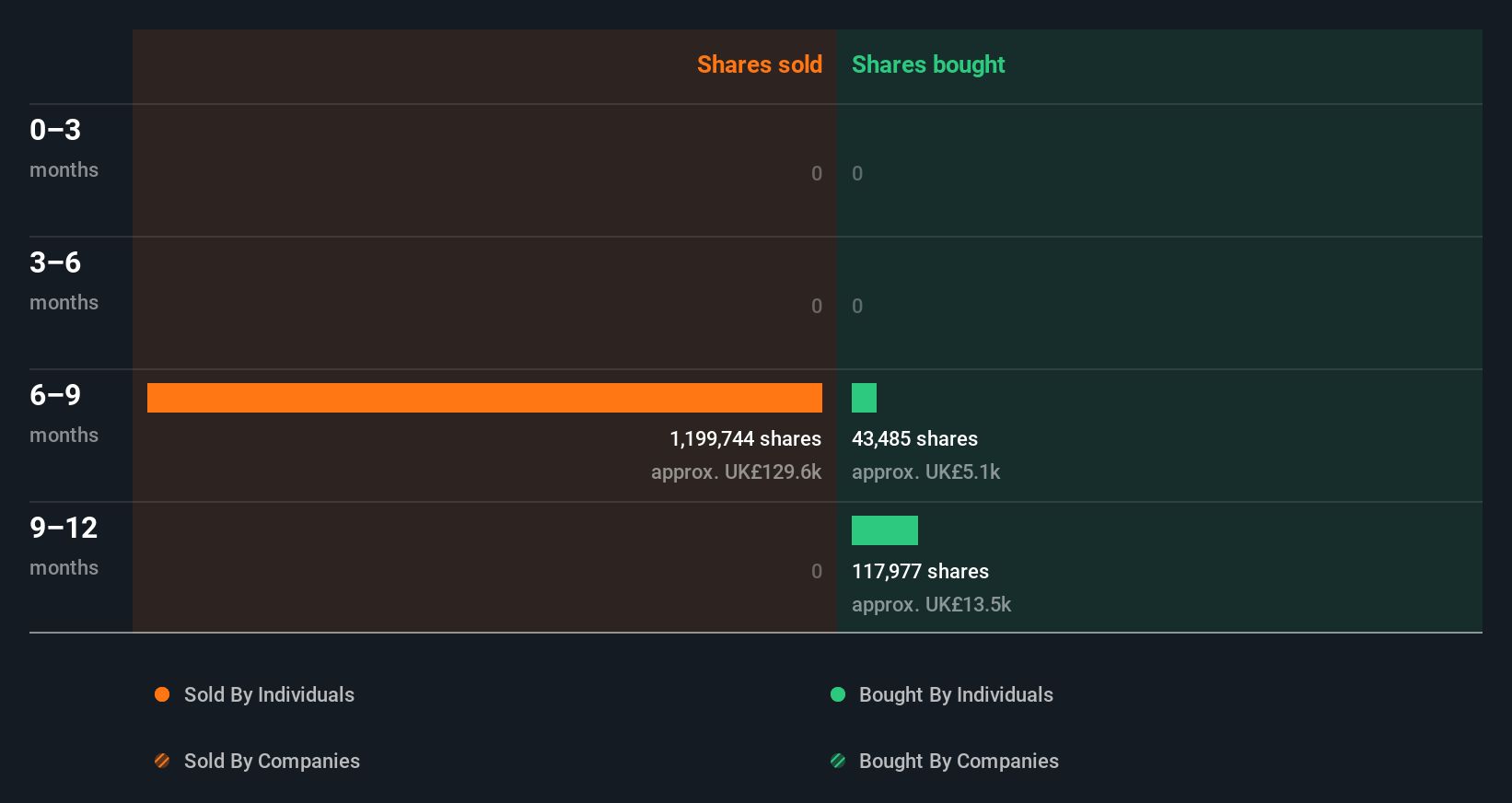
Task: Click the 1,199,744 shares sold value
Action: [x=745, y=439]
